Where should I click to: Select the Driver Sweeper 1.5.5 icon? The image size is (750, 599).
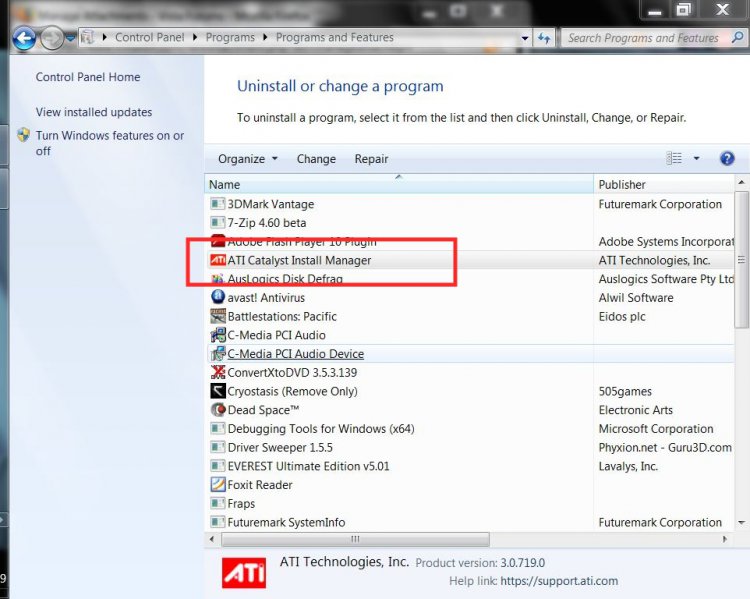(x=218, y=447)
